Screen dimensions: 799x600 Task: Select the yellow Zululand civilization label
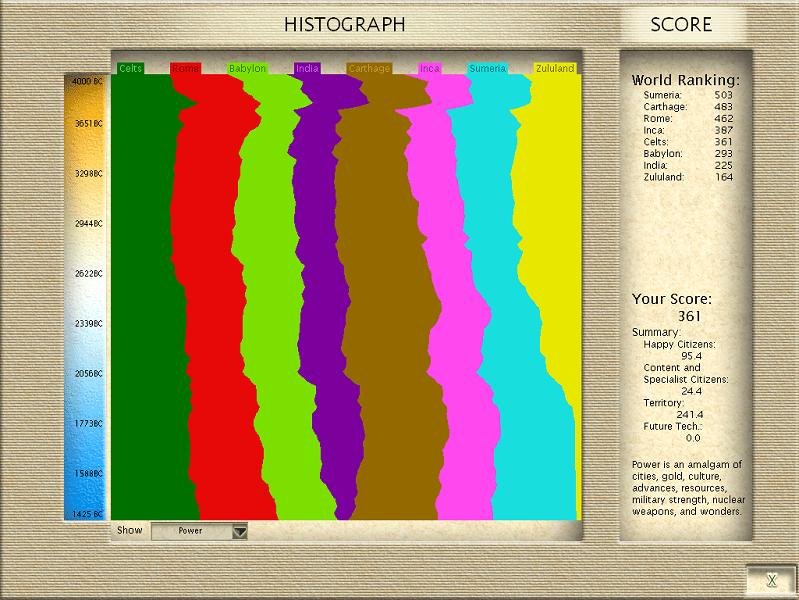coord(555,69)
